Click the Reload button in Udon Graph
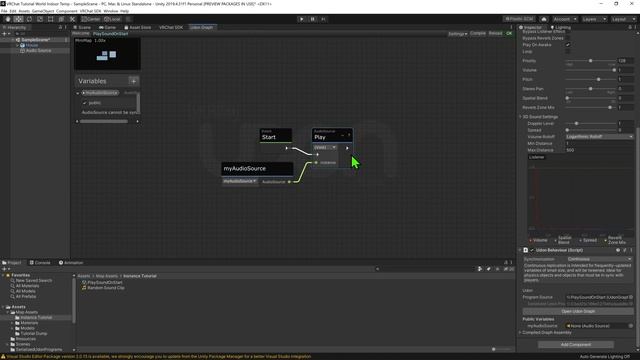The width and height of the screenshot is (640, 360). click(495, 33)
